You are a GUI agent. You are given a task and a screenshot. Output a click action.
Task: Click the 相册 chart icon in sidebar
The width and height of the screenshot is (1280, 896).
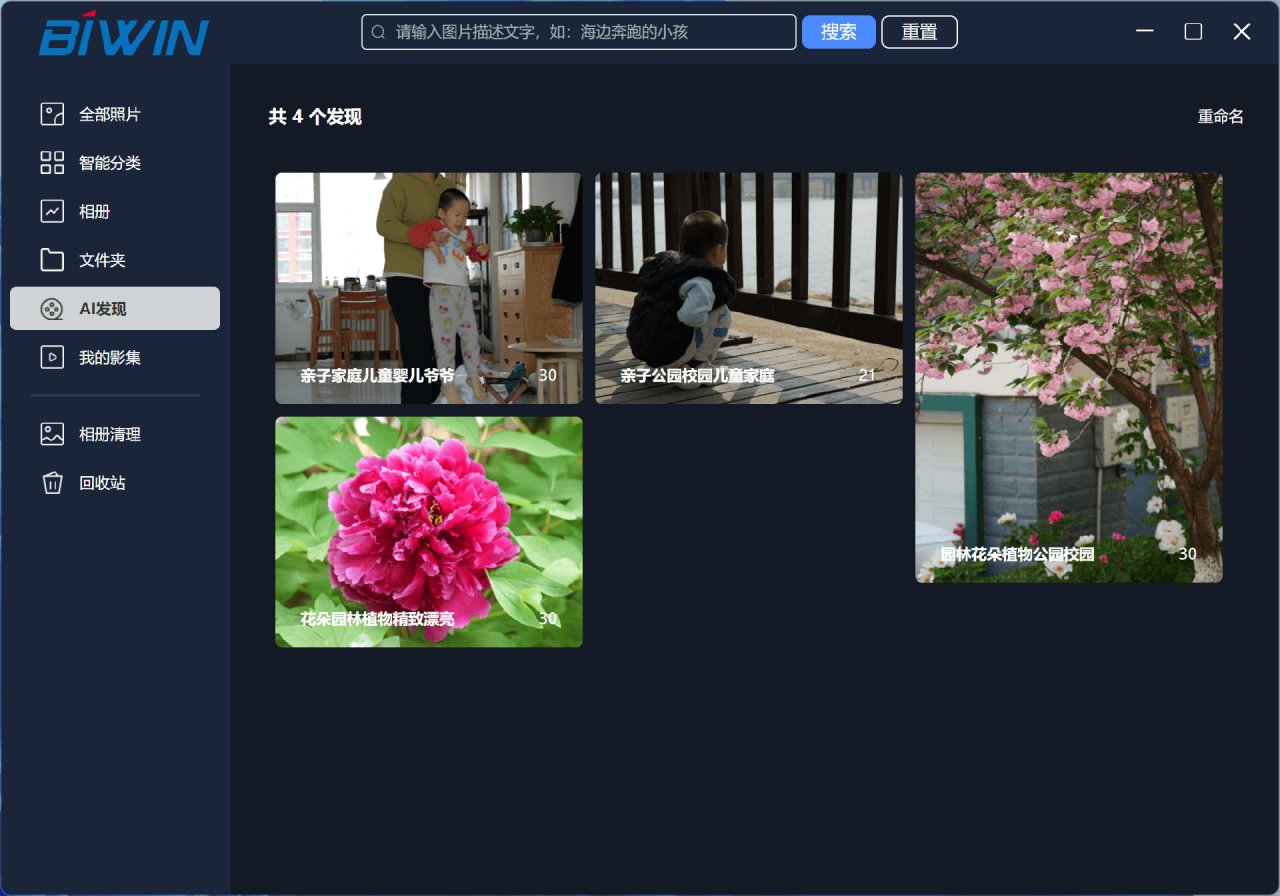(x=50, y=211)
